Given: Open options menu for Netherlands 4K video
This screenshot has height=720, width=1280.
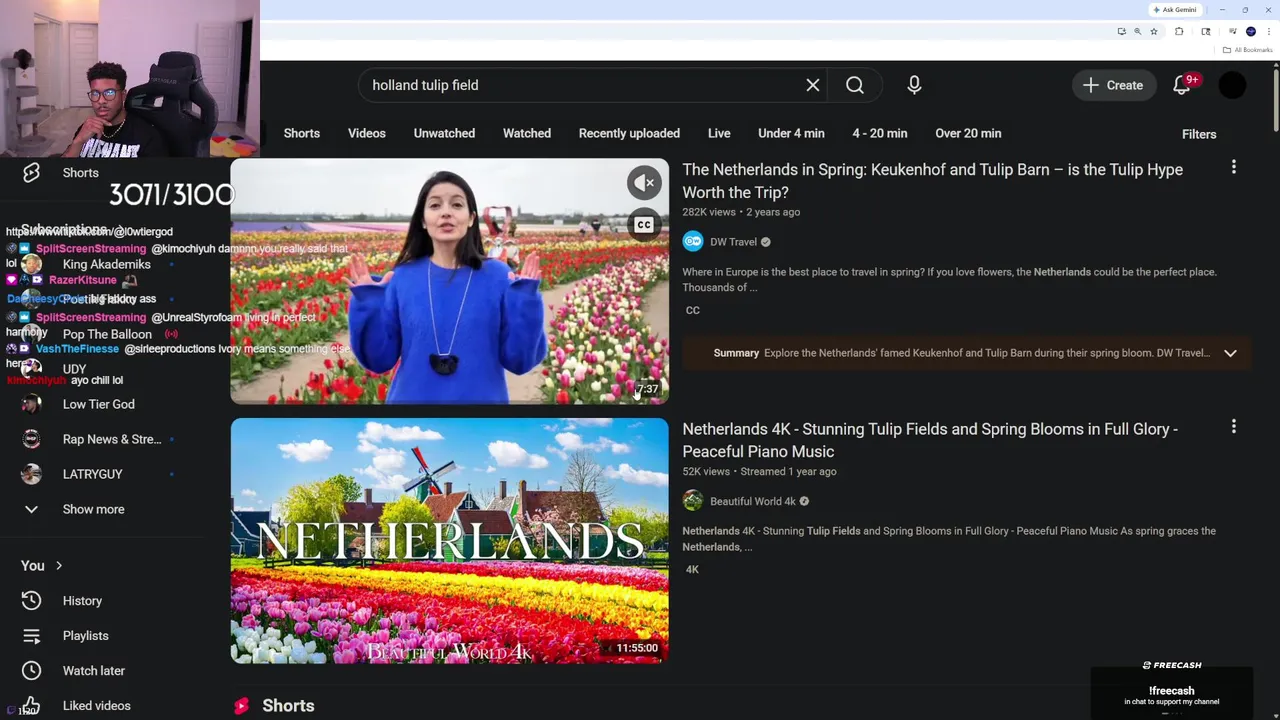Looking at the screenshot, I should coord(1234,427).
